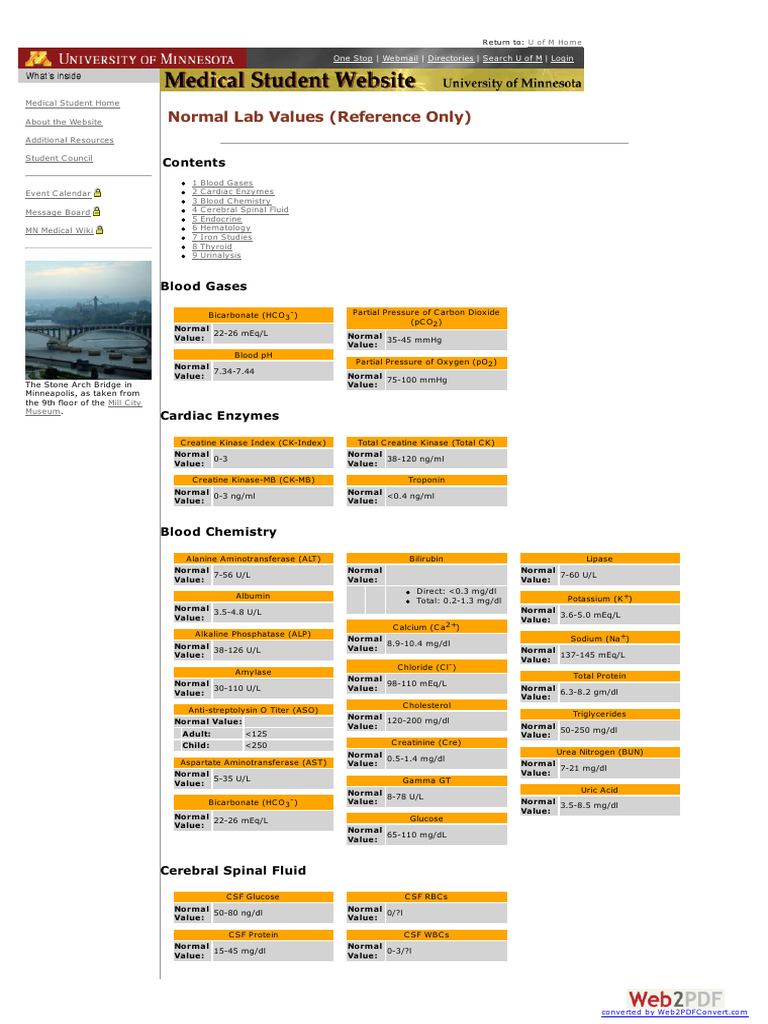Select the value 15-45 mg/dl
Image resolution: width=768 pixels, height=1024 pixels.
240,951
